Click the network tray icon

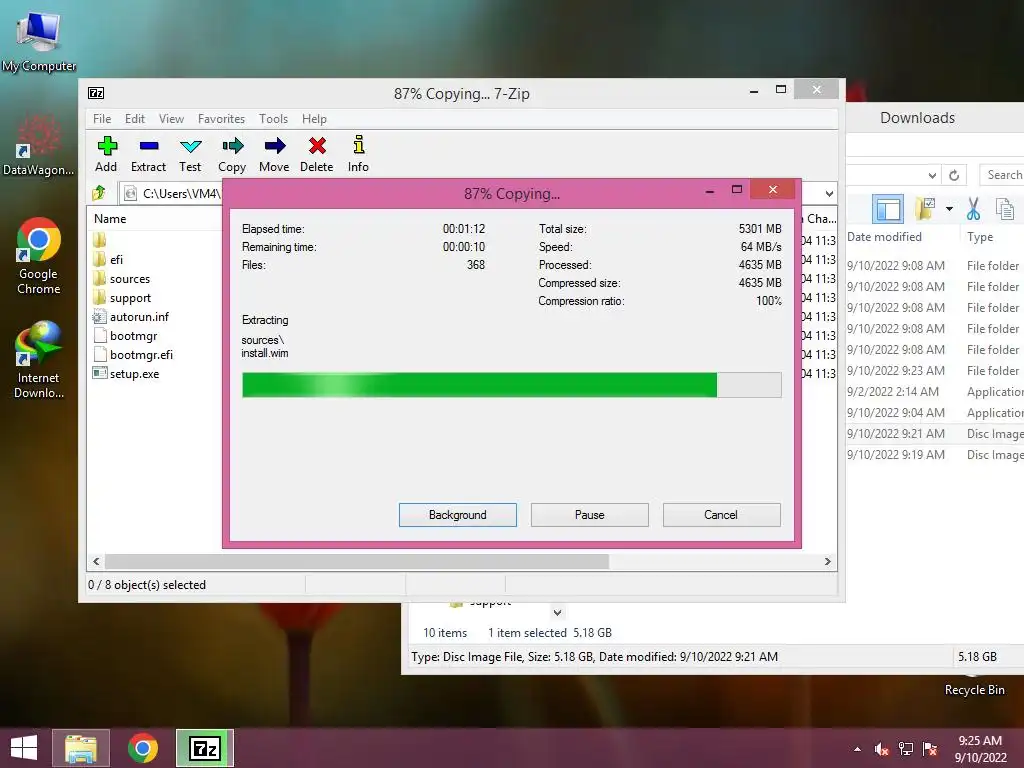click(x=906, y=749)
